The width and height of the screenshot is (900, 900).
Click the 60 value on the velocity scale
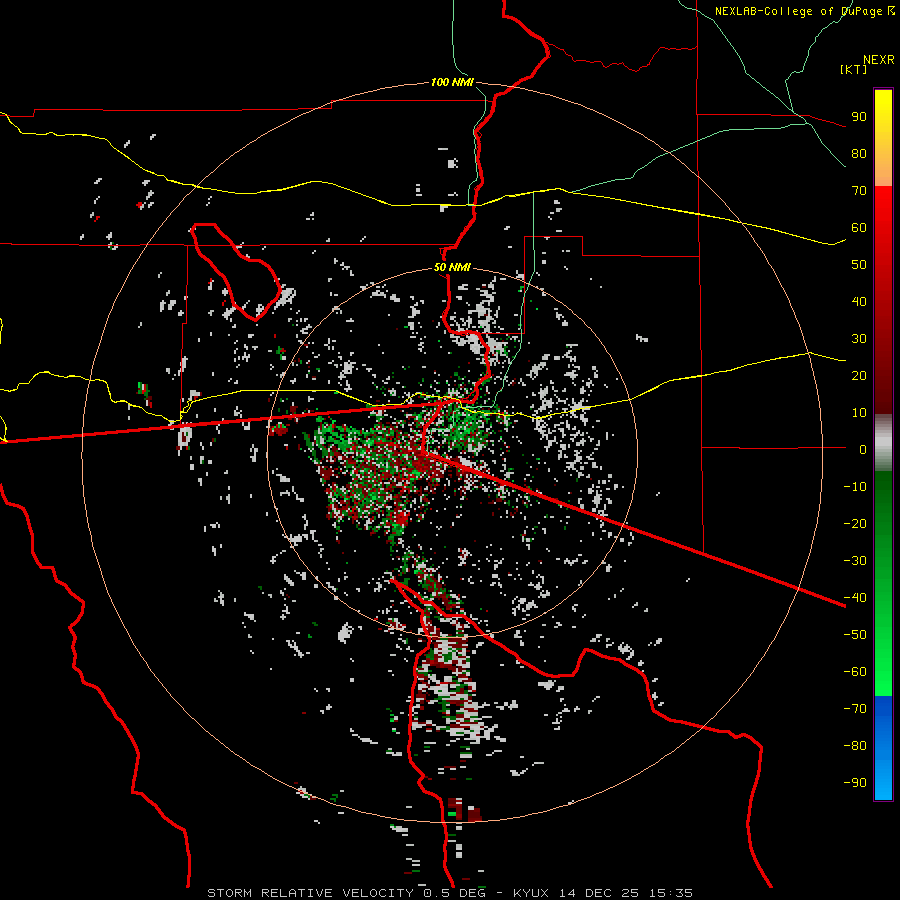tap(859, 228)
